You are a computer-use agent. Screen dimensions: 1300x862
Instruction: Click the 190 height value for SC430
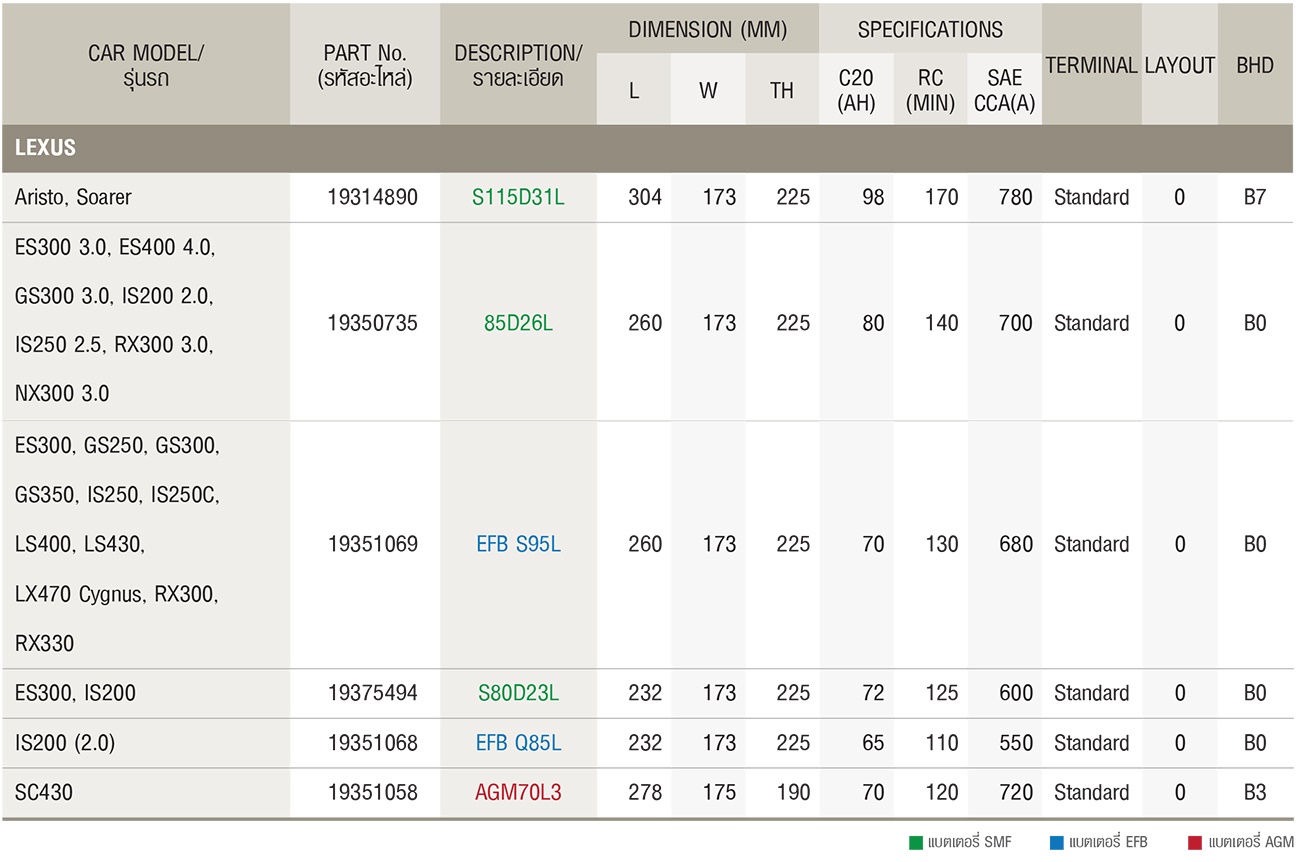coord(793,793)
